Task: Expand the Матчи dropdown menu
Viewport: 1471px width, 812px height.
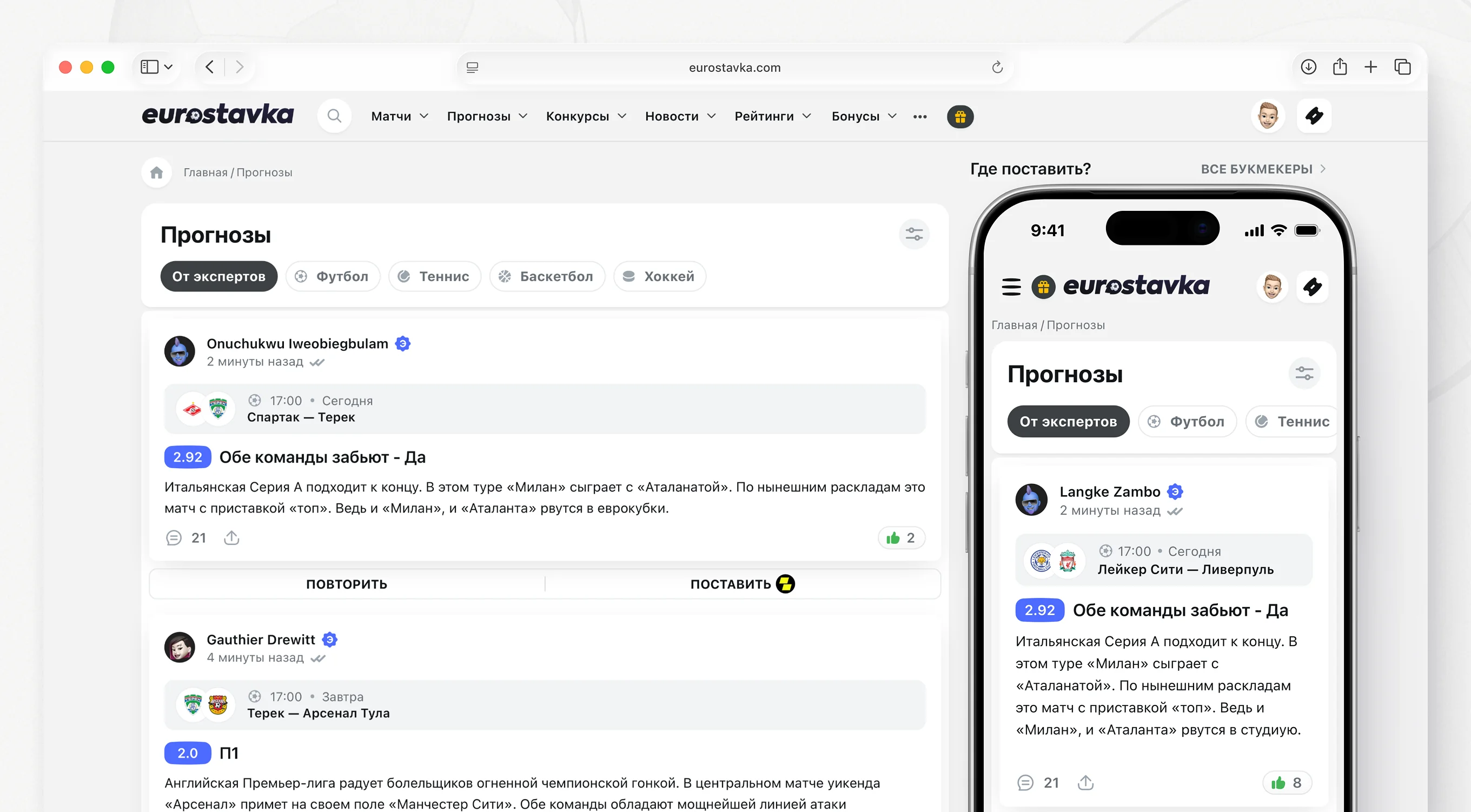Action: point(399,116)
